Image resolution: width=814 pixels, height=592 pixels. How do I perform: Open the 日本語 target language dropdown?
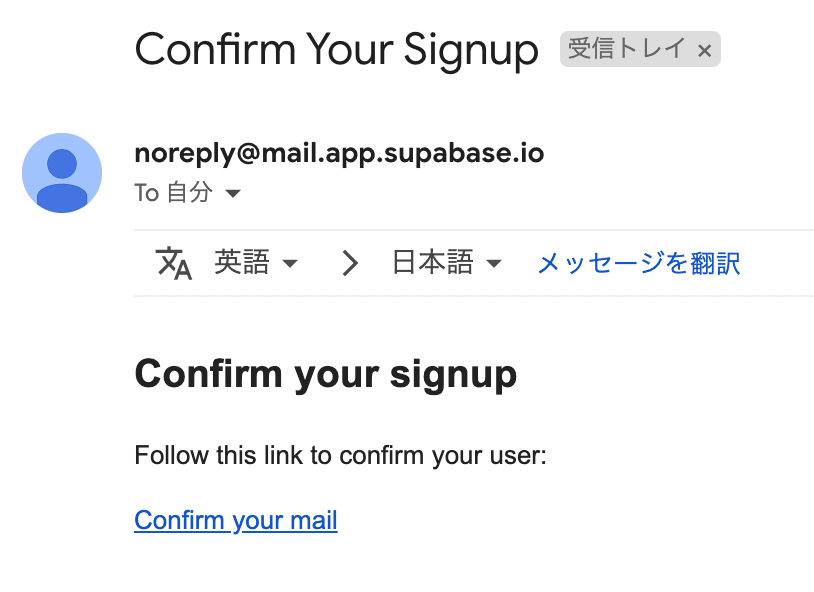tap(447, 262)
